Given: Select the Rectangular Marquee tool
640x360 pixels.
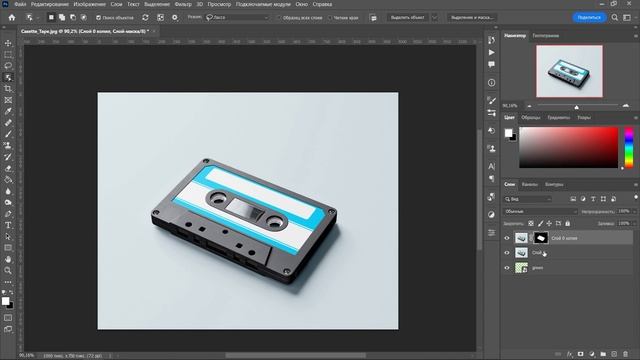Looking at the screenshot, I should pyautogui.click(x=8, y=54).
